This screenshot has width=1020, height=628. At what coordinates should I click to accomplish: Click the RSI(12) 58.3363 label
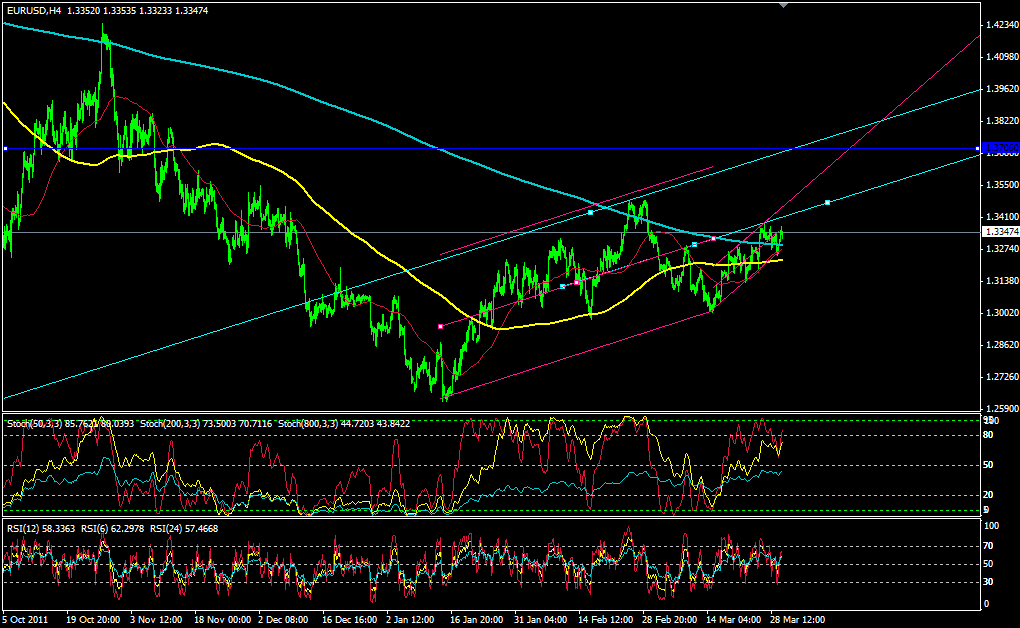pyautogui.click(x=41, y=528)
